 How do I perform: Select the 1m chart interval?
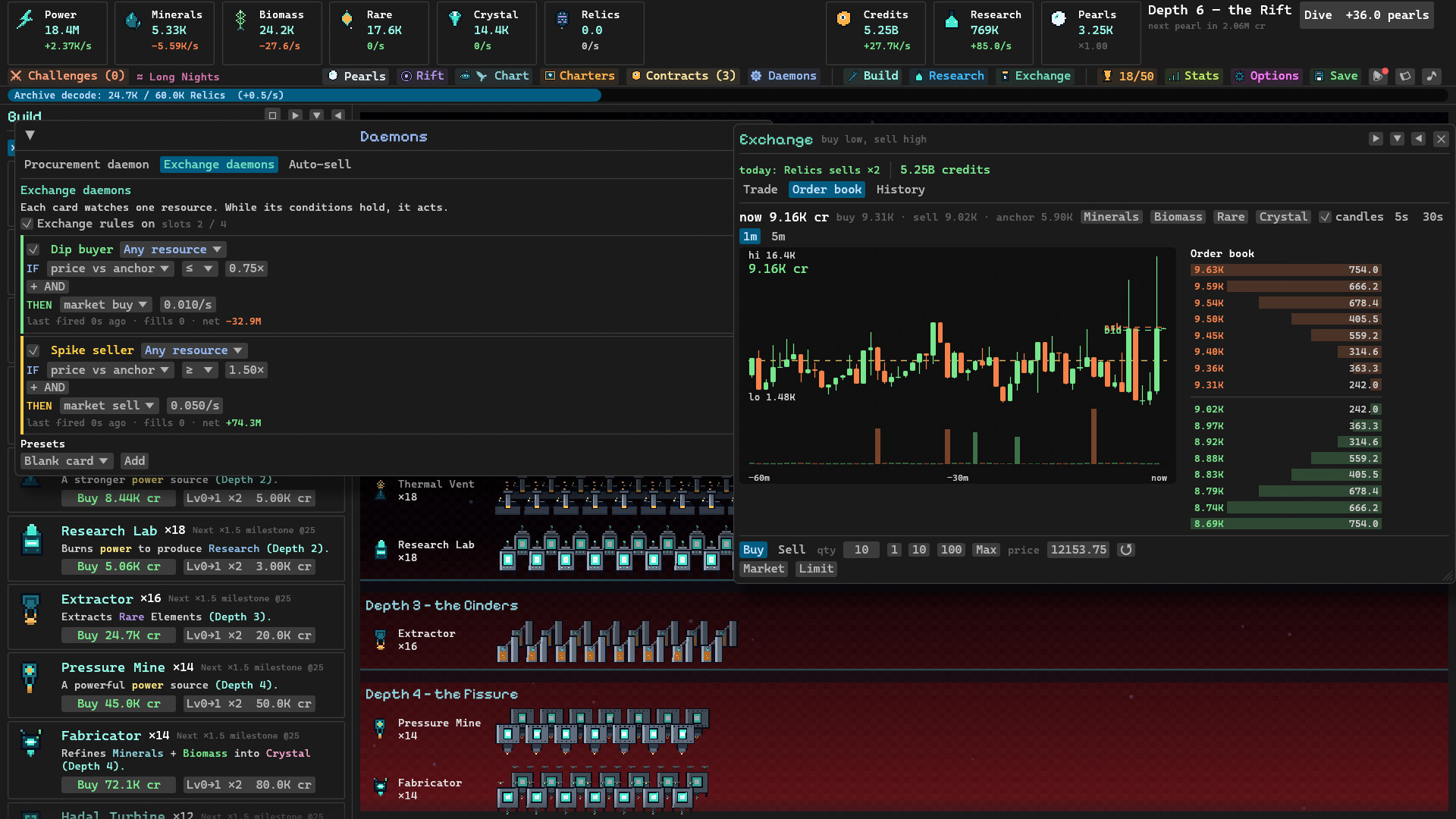point(750,237)
